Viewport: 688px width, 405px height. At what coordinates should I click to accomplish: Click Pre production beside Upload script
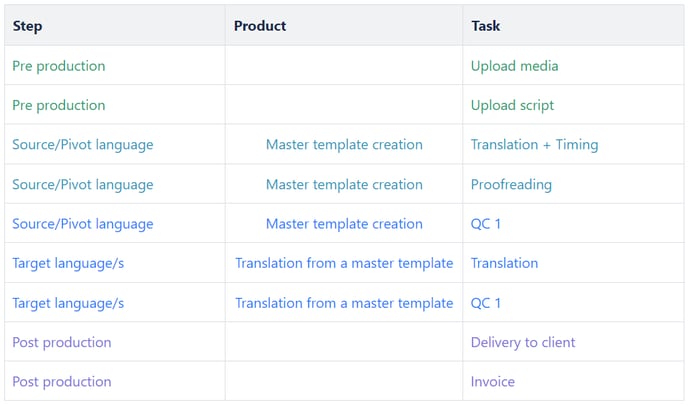(58, 105)
